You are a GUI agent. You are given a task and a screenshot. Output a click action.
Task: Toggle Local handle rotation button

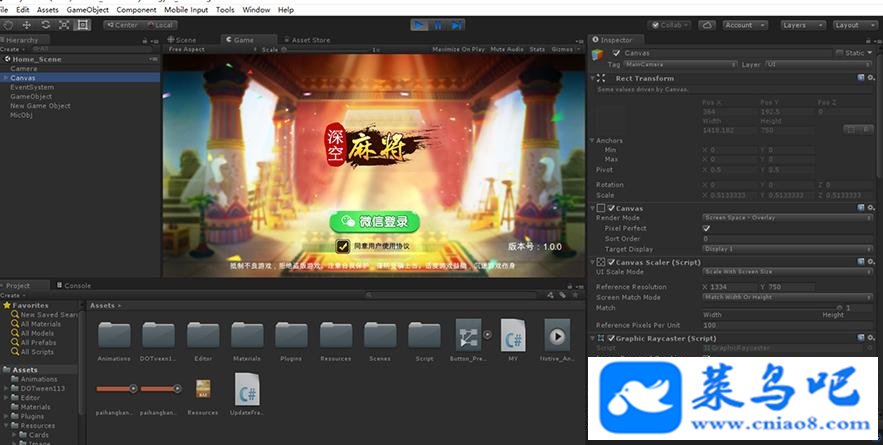(159, 25)
